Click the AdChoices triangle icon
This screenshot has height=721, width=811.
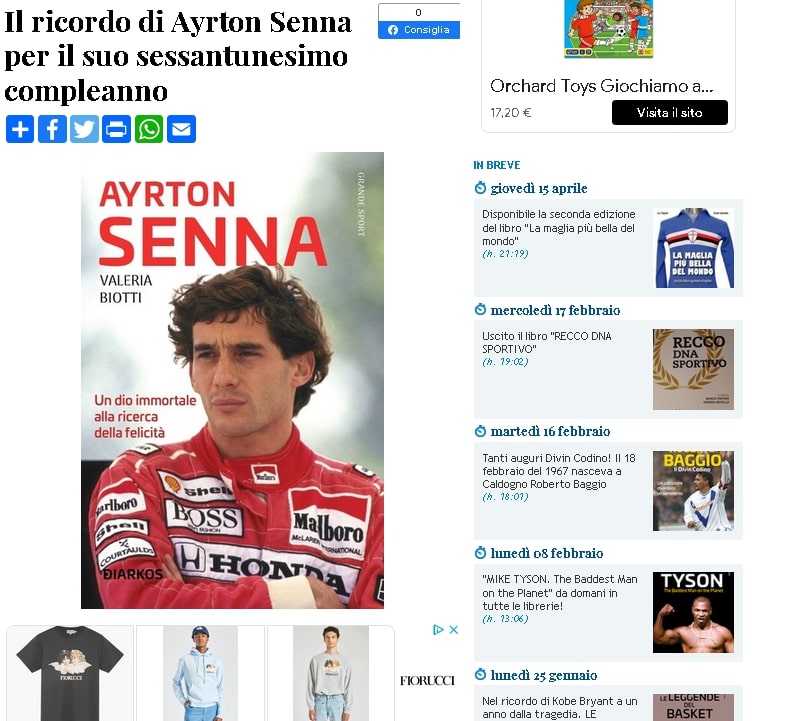tap(438, 629)
